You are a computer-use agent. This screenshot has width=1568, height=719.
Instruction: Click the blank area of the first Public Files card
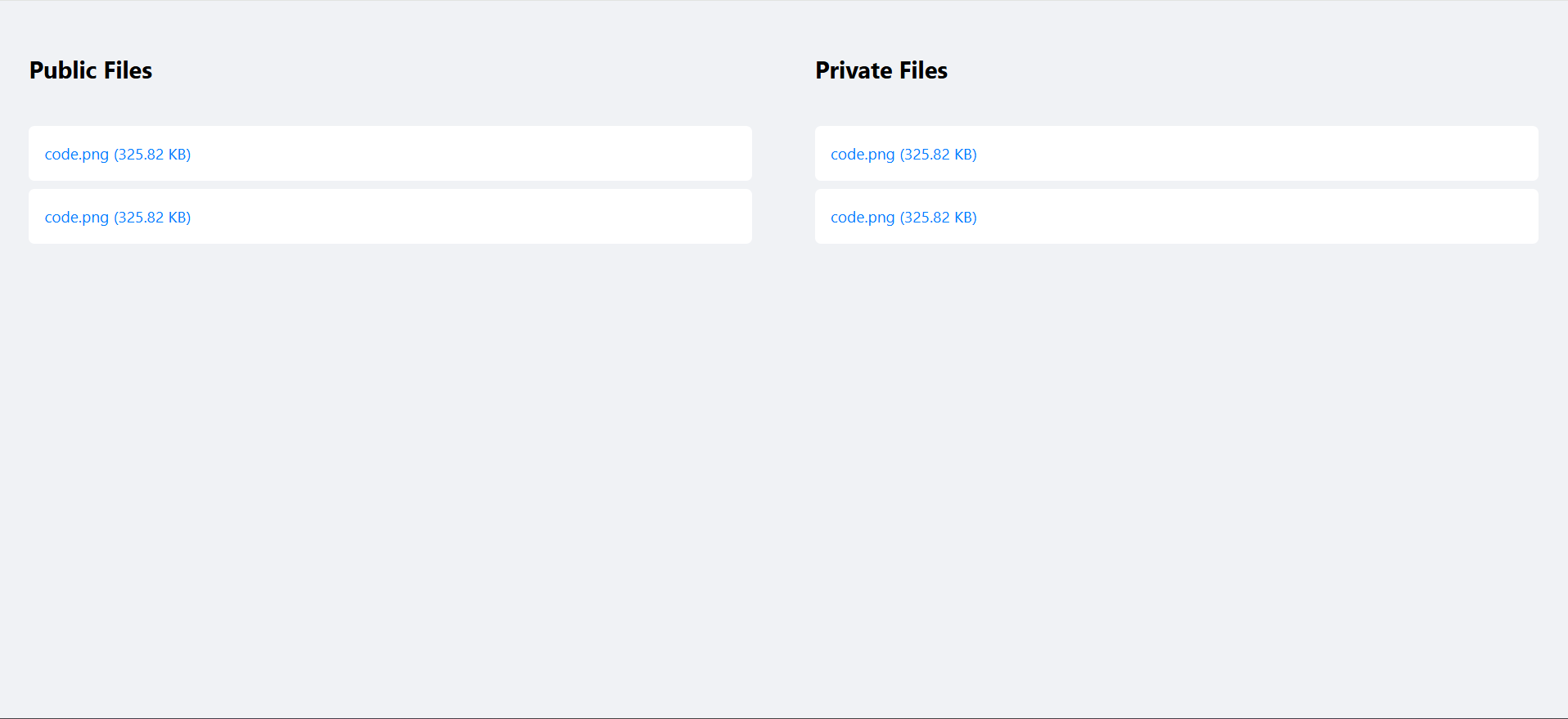[491, 154]
